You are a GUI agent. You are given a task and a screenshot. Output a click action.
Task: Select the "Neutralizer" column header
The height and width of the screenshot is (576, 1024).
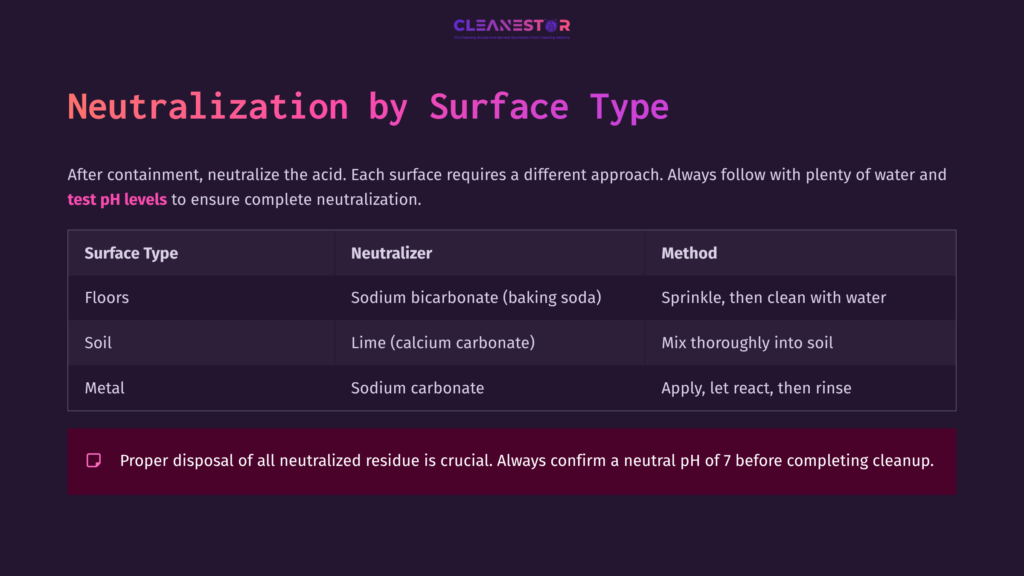click(391, 253)
